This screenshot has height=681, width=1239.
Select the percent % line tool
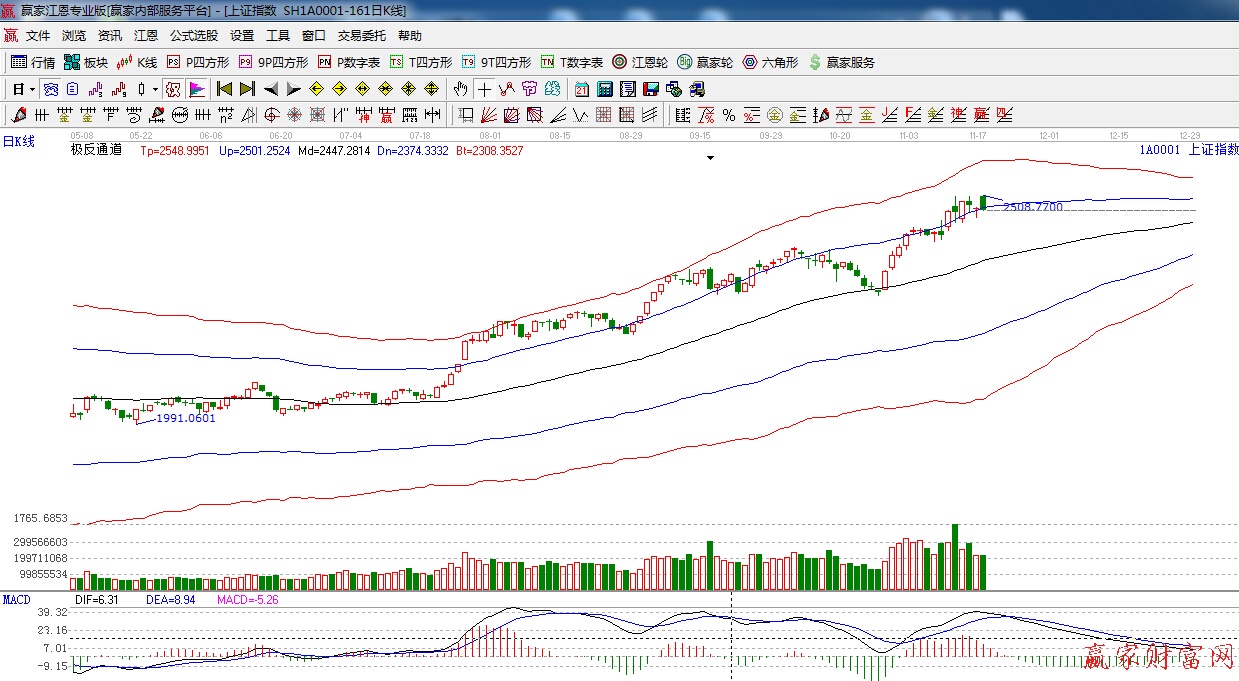(x=729, y=115)
